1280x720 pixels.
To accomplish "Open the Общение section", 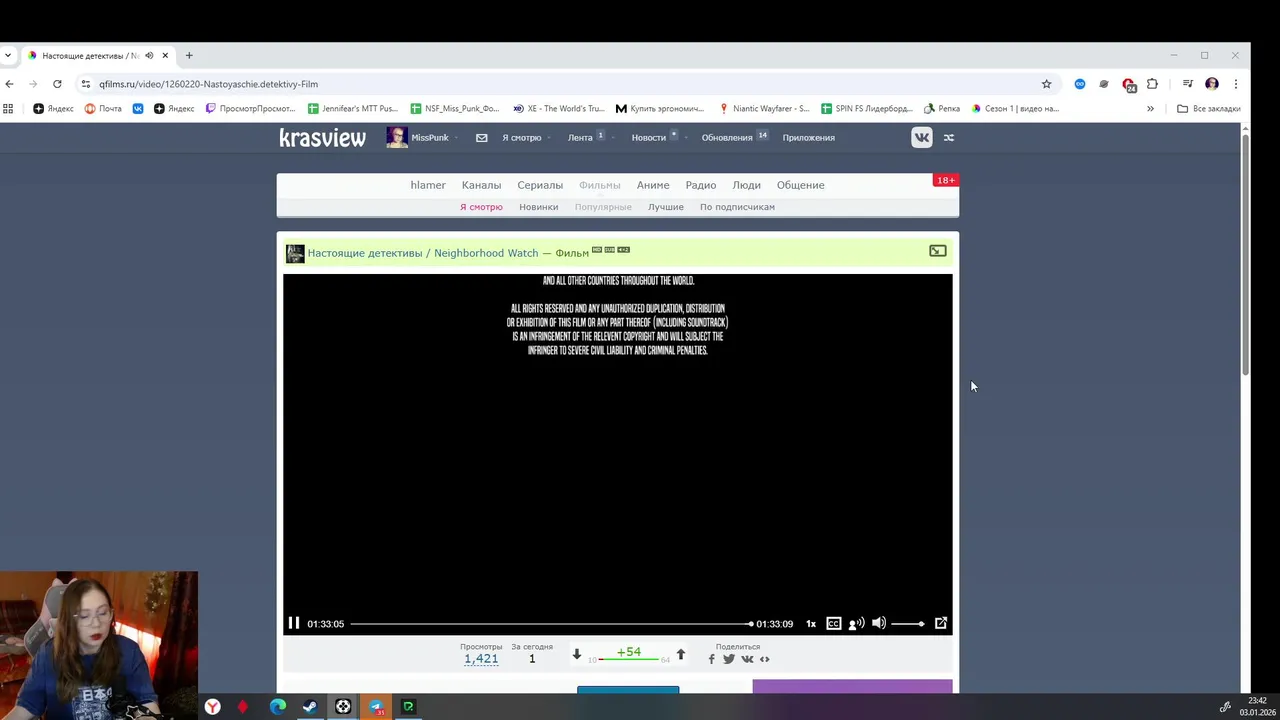I will click(x=800, y=185).
